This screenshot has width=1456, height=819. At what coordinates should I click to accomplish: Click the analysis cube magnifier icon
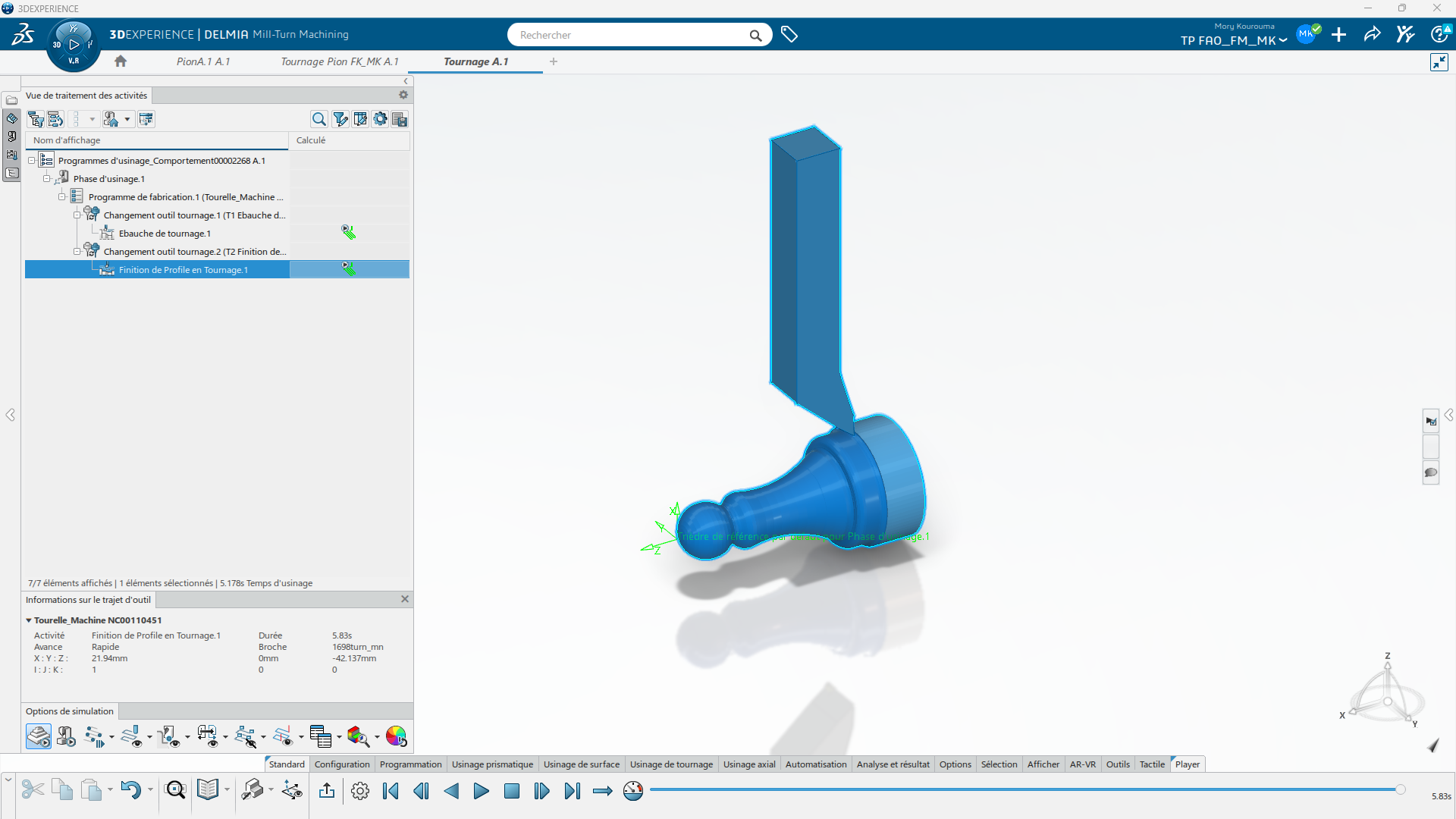pyautogui.click(x=358, y=736)
